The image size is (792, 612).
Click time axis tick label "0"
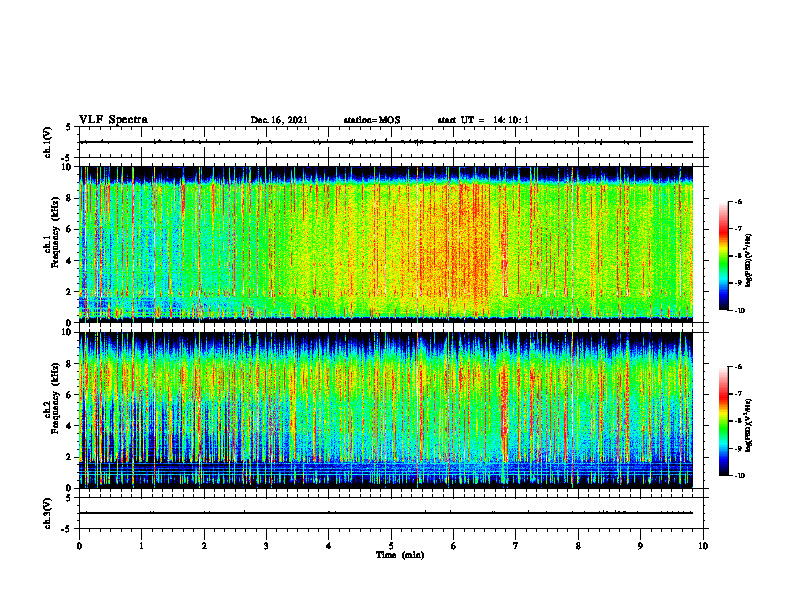coord(79,546)
